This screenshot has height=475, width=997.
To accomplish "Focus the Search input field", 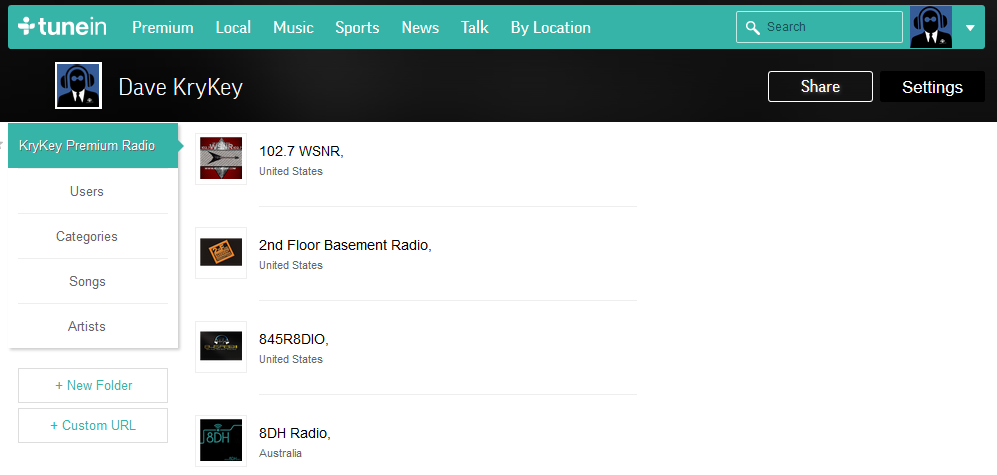I will [x=830, y=28].
